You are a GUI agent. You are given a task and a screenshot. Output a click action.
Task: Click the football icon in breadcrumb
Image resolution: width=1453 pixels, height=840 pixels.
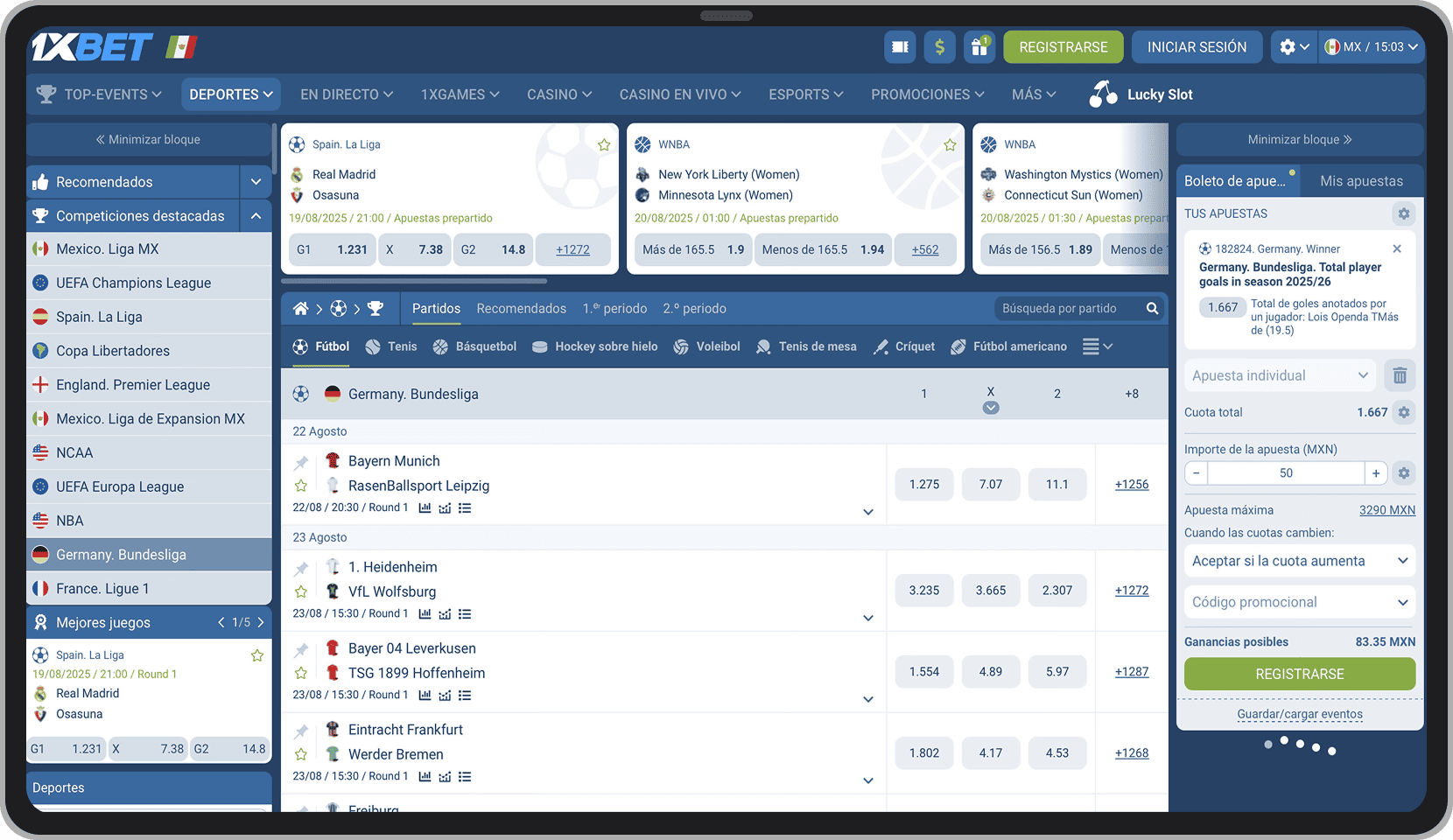pyautogui.click(x=338, y=308)
